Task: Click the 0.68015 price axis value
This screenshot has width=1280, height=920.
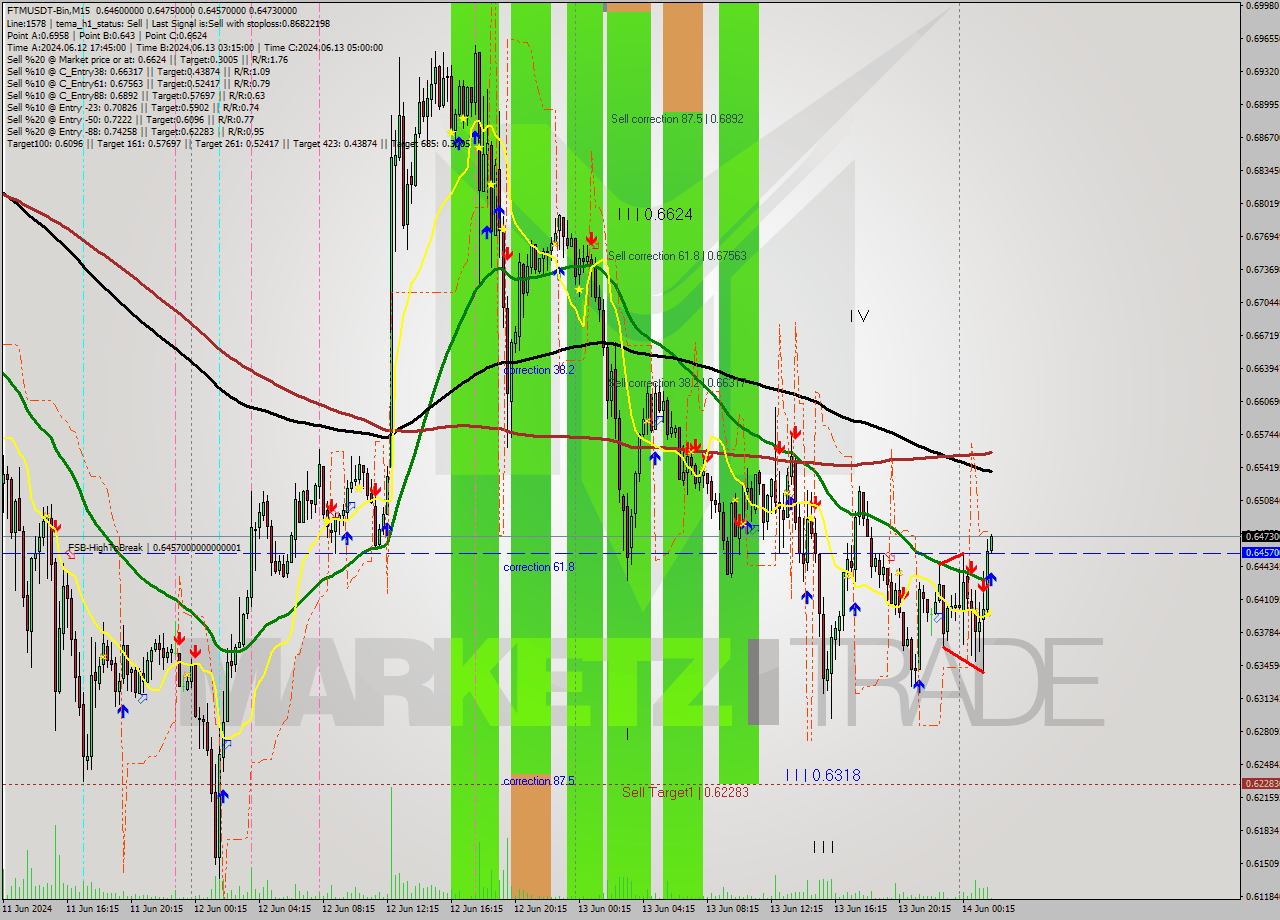Action: [1262, 204]
